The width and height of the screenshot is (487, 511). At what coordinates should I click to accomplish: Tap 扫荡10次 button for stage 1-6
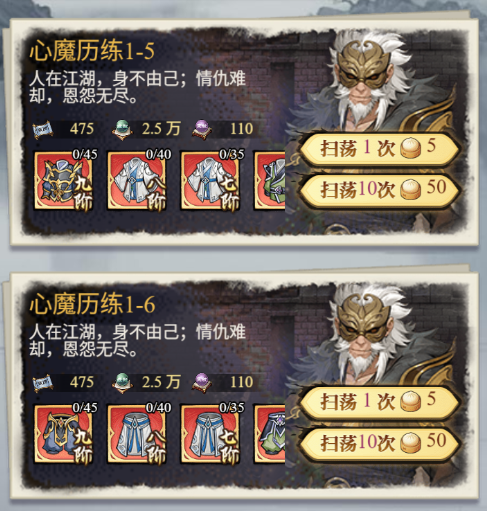point(380,443)
